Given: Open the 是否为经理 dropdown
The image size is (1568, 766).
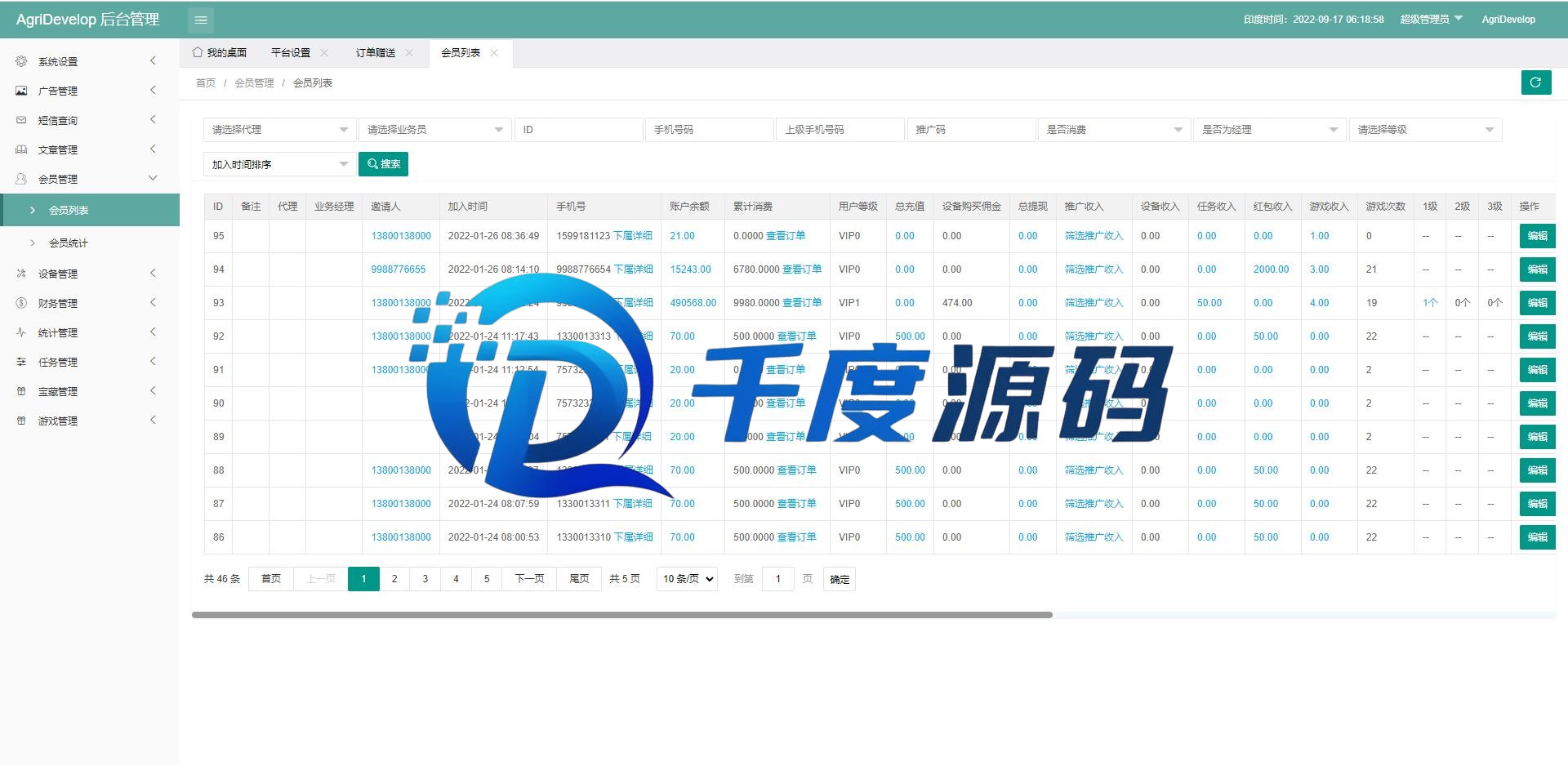Looking at the screenshot, I should 1269,130.
